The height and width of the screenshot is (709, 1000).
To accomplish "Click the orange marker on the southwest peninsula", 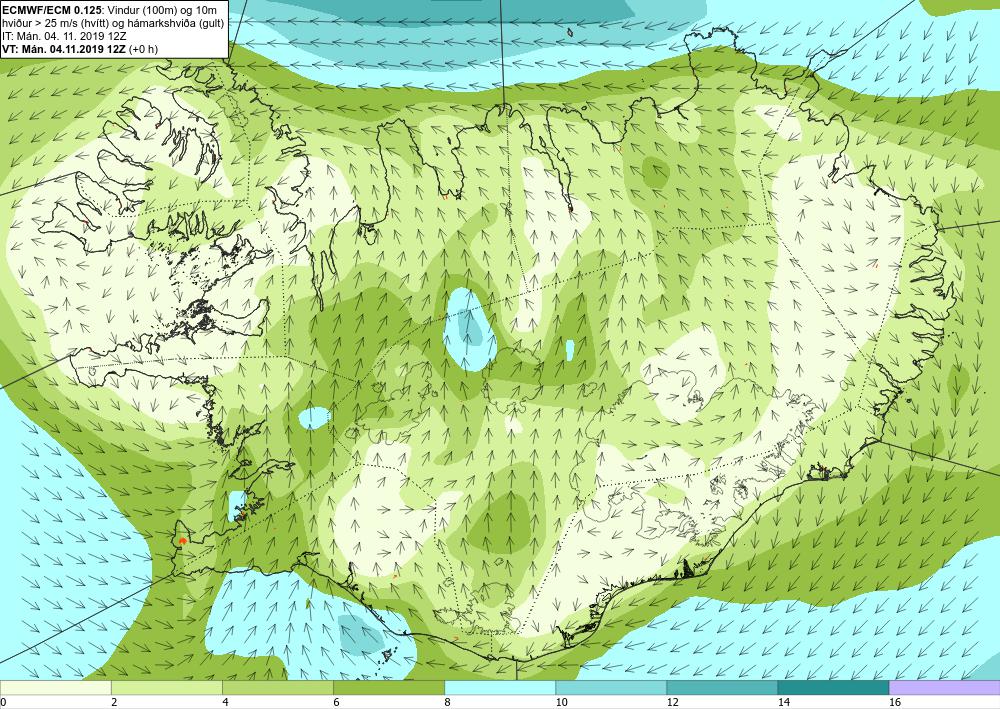I will 182,540.
